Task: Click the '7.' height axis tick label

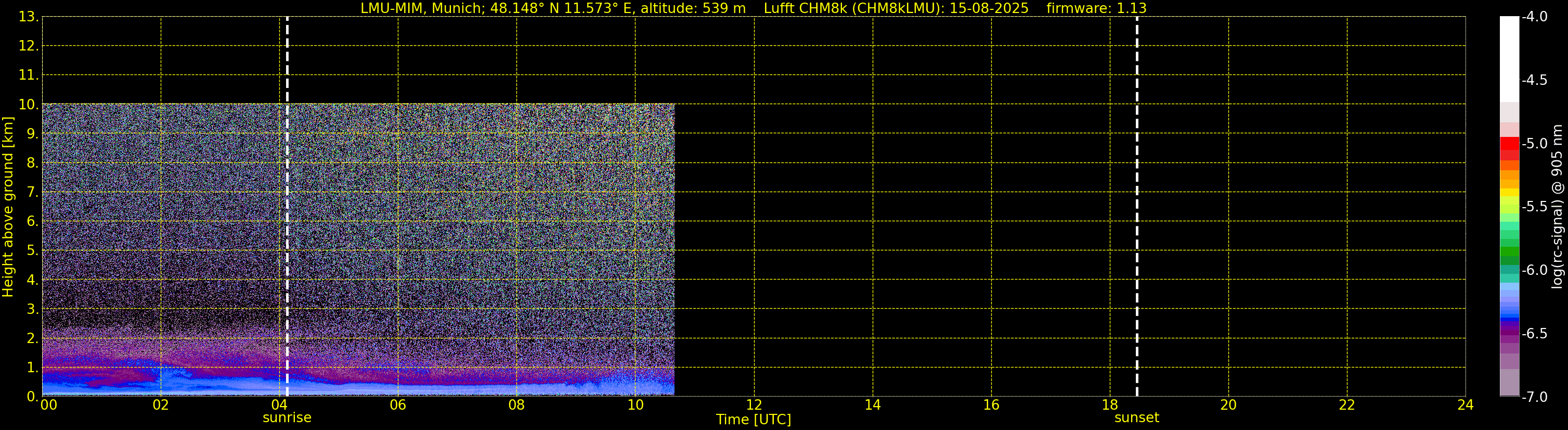Action: [x=32, y=193]
